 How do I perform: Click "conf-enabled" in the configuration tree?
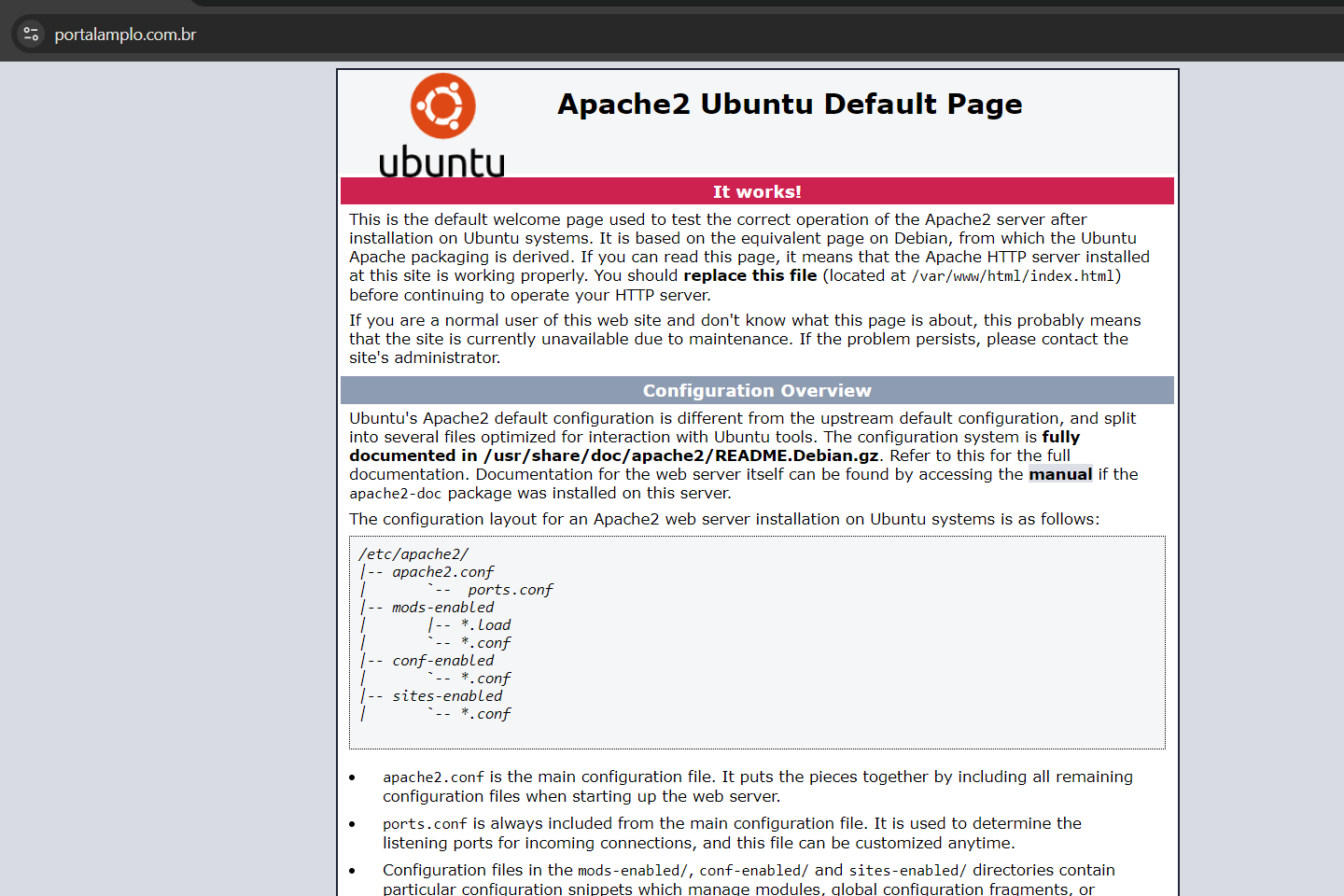443,661
